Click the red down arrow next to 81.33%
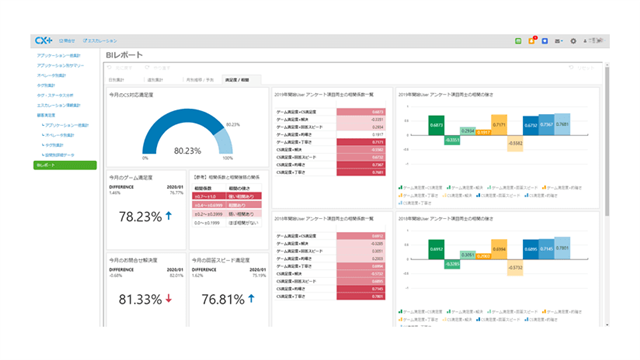640x360 pixels. coord(169,299)
